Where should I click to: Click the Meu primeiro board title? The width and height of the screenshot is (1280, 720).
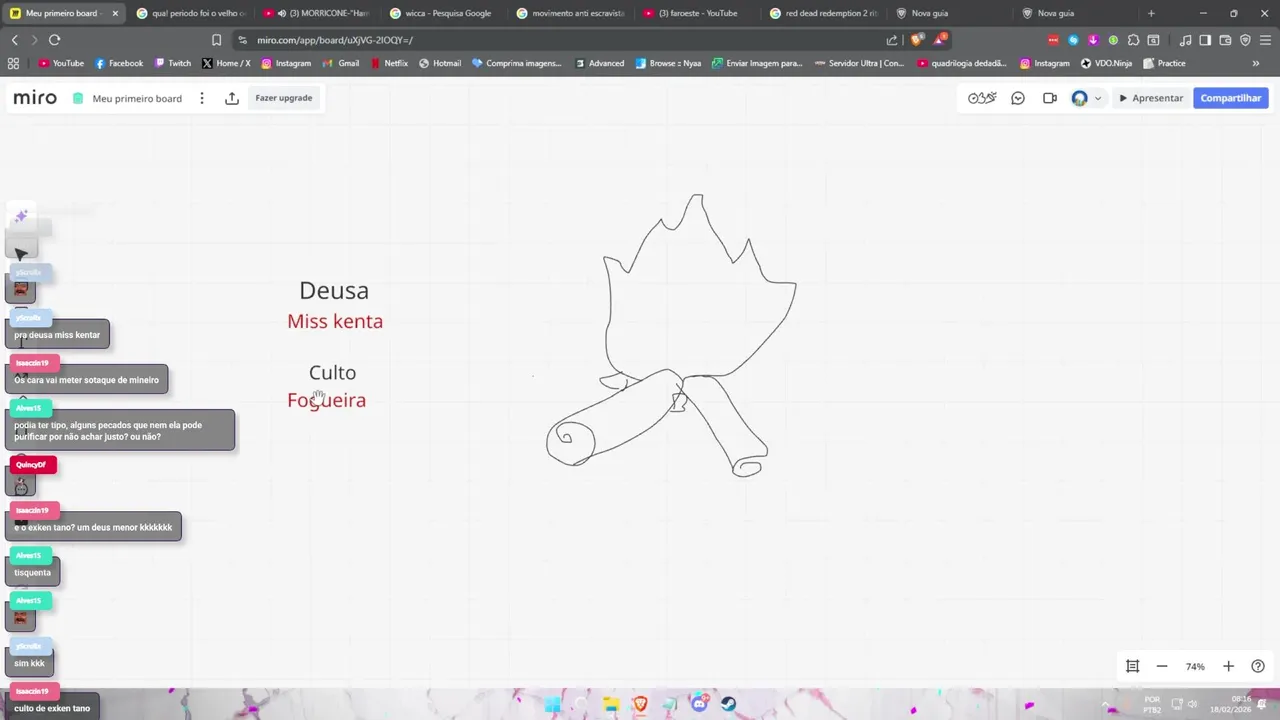[x=137, y=99]
